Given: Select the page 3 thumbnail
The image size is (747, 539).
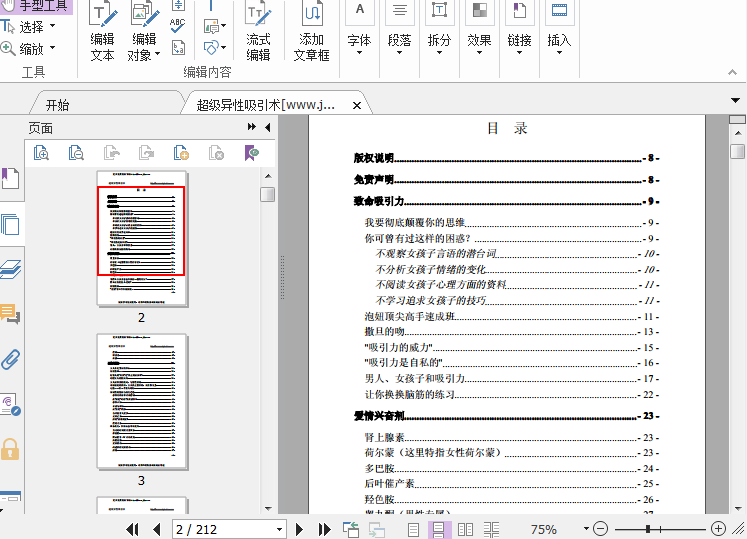Looking at the screenshot, I should tap(142, 401).
